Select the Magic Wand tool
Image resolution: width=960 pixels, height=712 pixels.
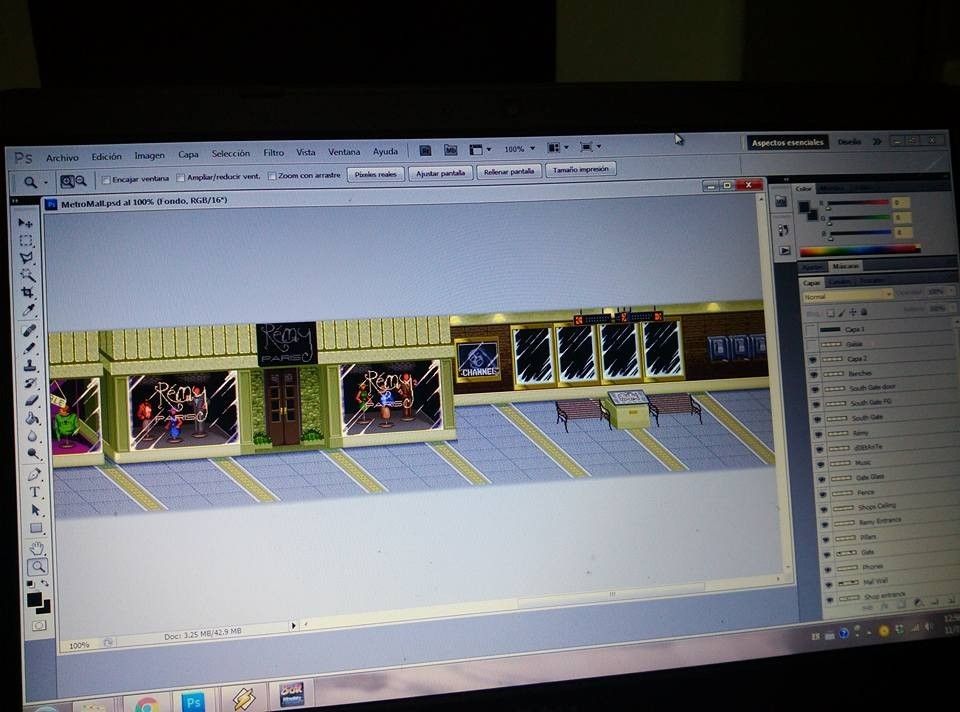click(26, 275)
